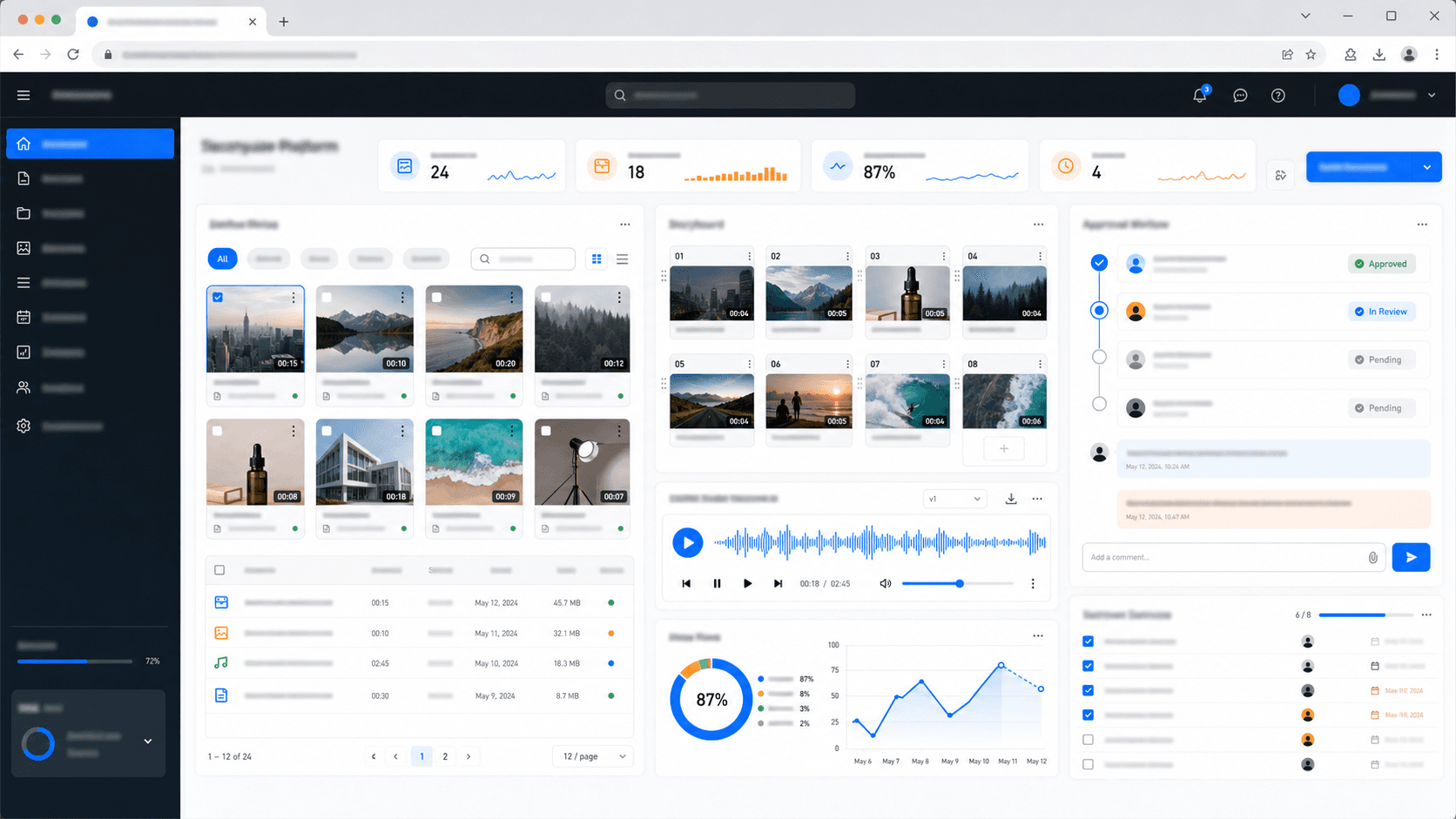Download the audio track
The height and width of the screenshot is (819, 1456).
pos(1011,499)
